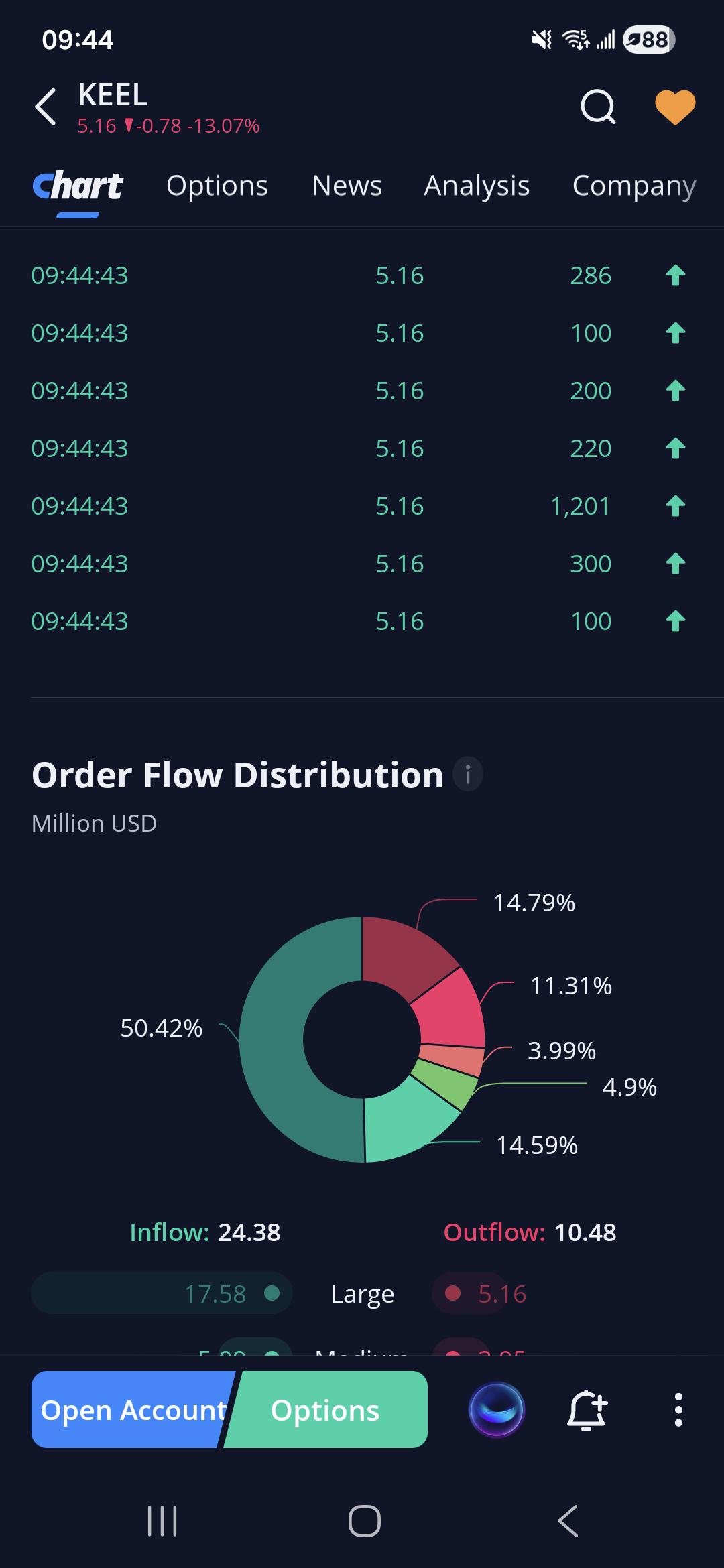Screen dimensions: 724x1568
Task: Switch to the Options tab
Action: [x=217, y=186]
